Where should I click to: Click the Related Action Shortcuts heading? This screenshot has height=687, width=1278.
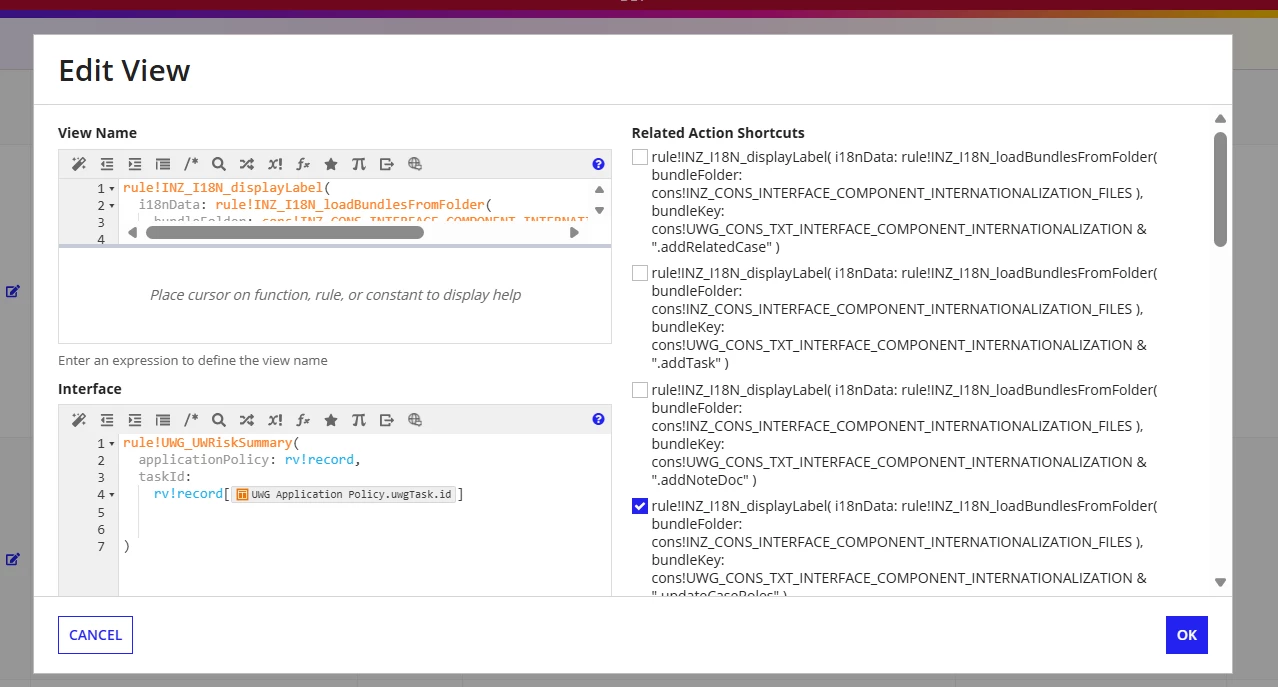coord(718,133)
